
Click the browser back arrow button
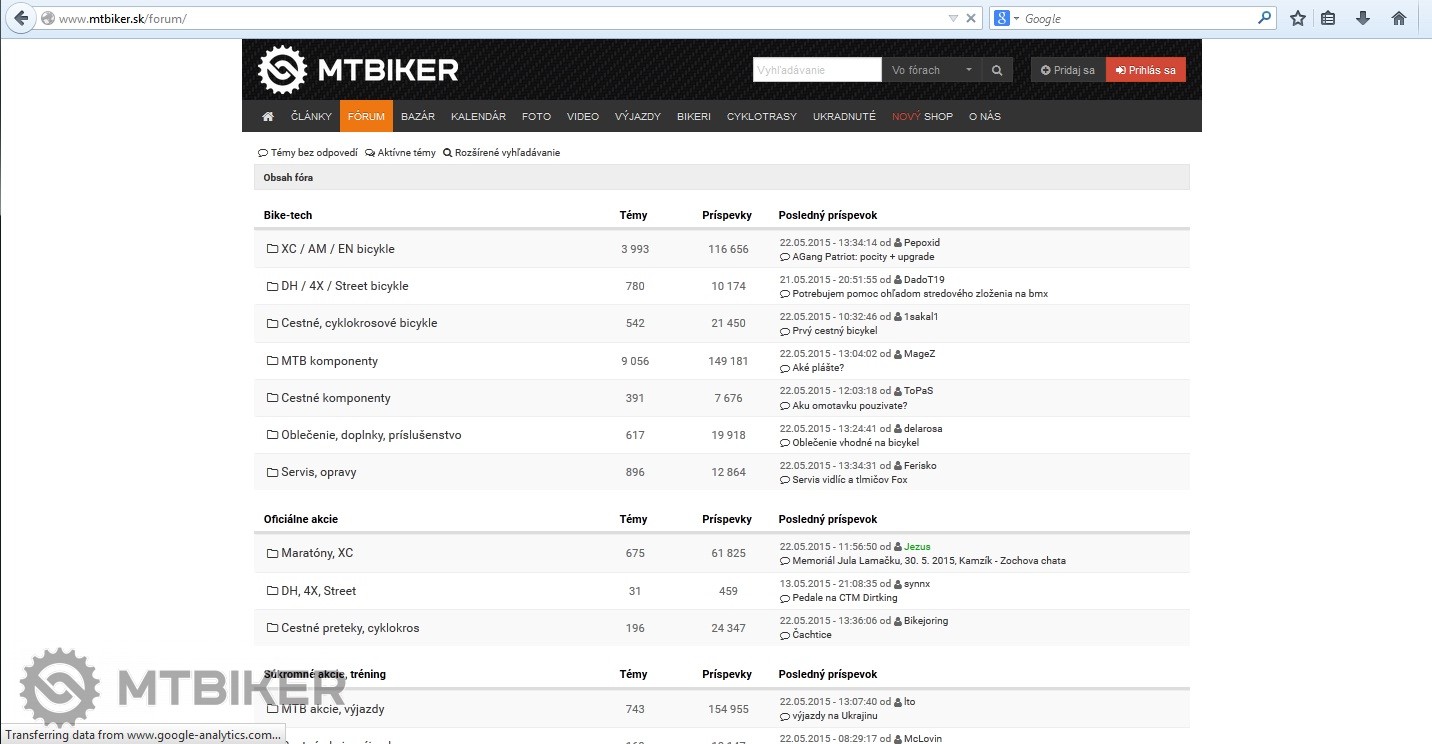point(21,18)
